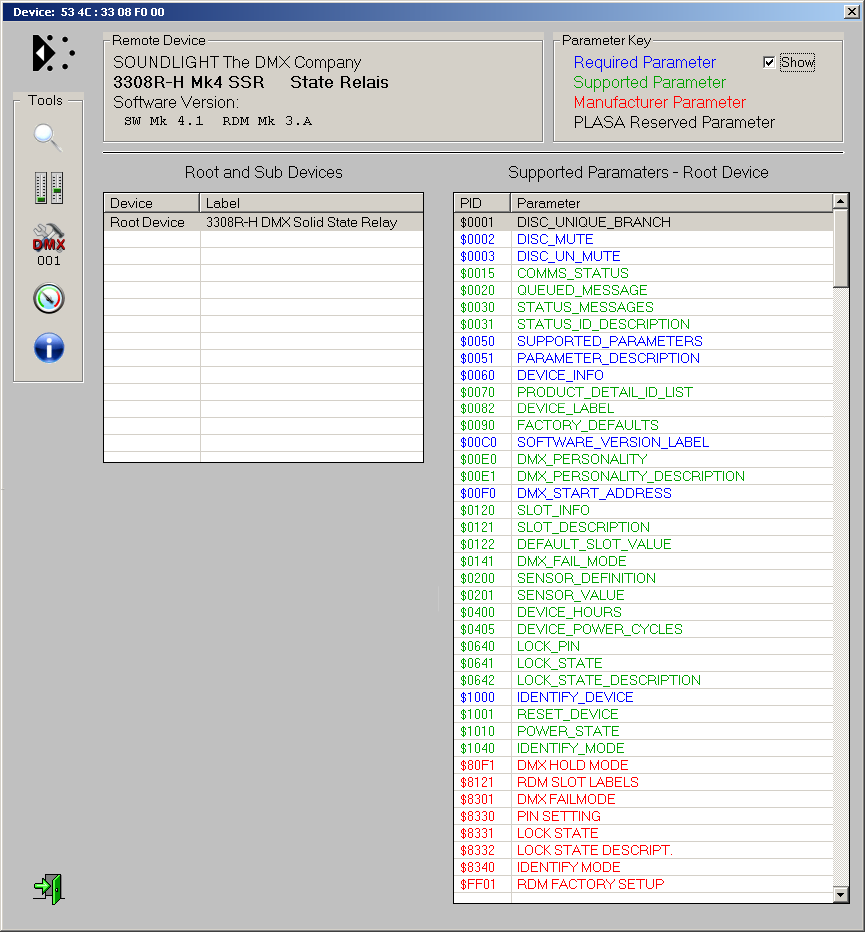Click the Parameter column header
The height and width of the screenshot is (932, 865).
coord(670,203)
